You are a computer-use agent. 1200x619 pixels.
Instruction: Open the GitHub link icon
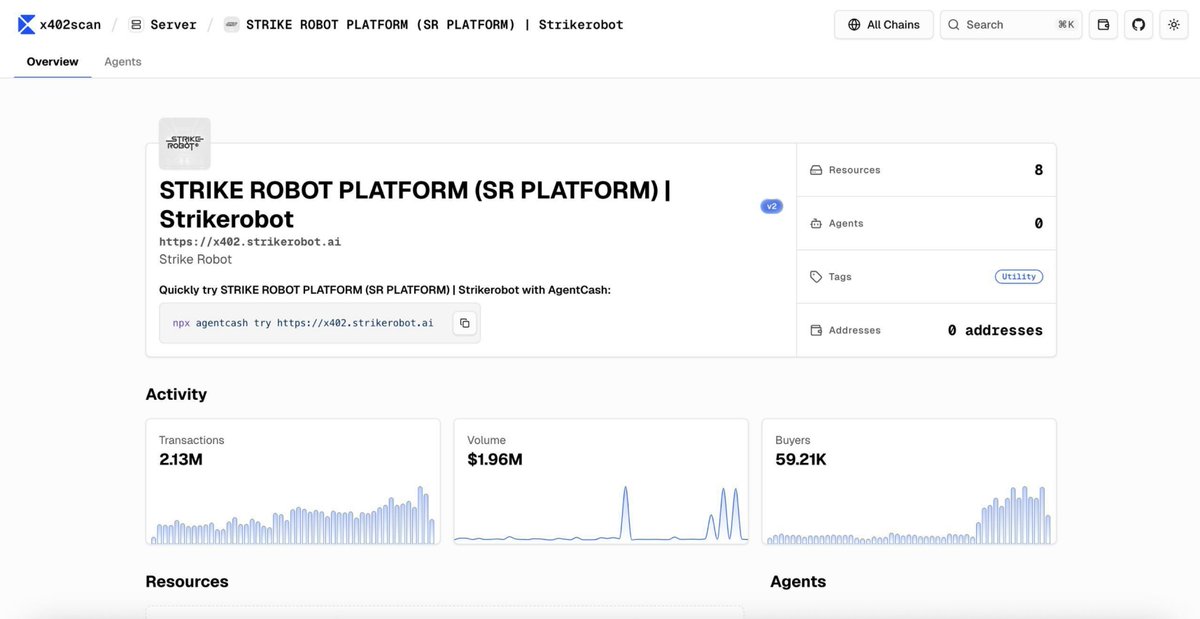click(1138, 24)
